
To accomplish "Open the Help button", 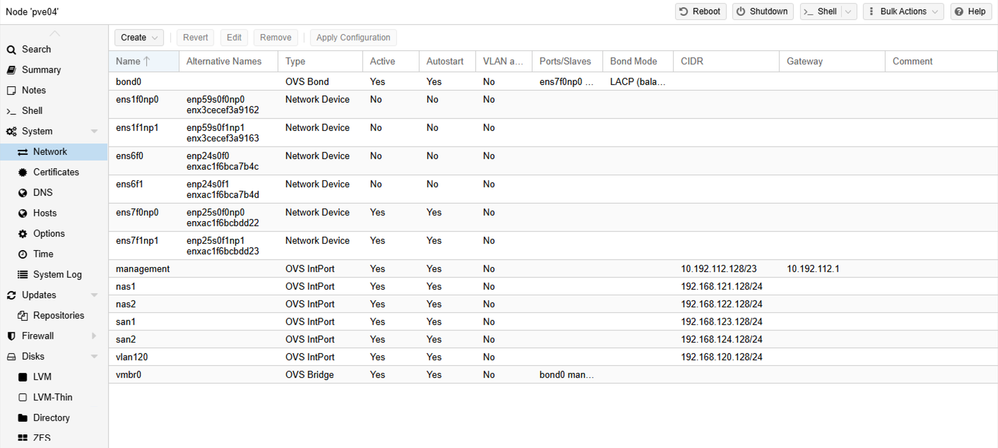I will tap(970, 12).
